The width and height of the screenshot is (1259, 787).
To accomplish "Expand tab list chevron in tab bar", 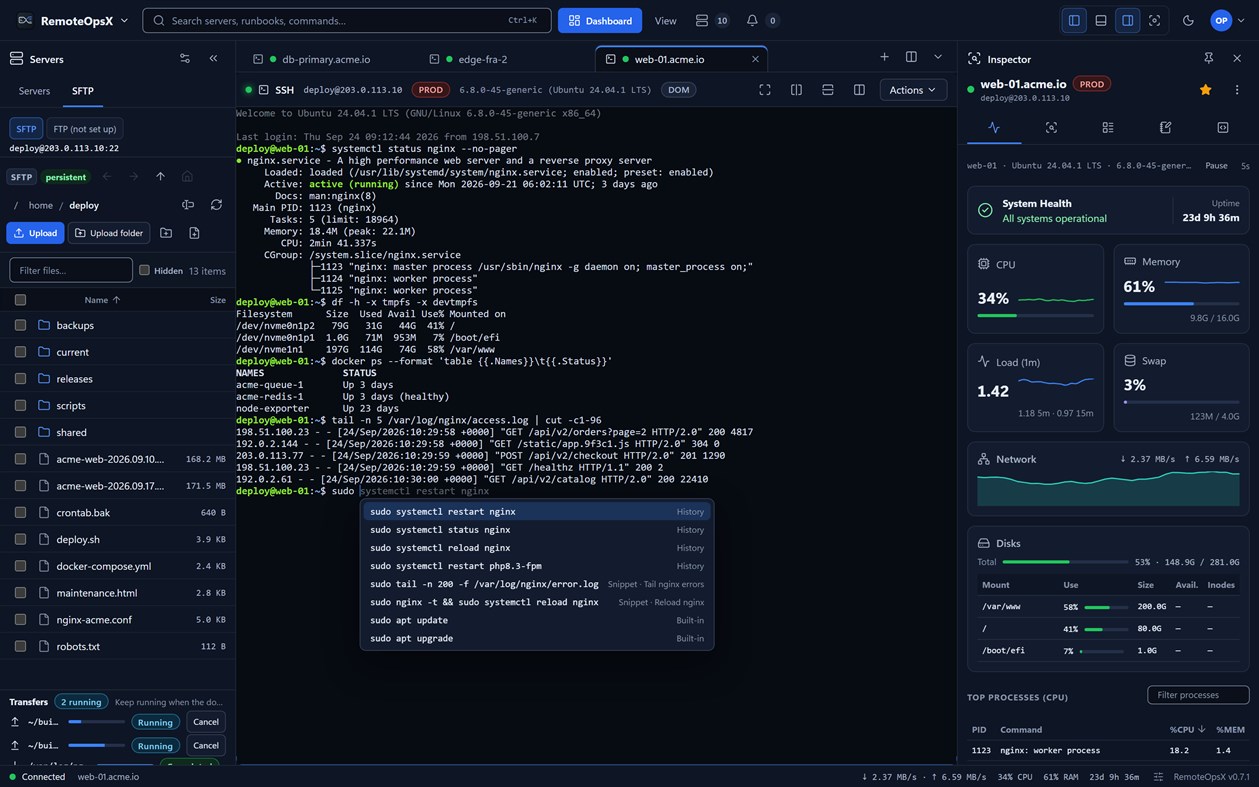I will point(938,57).
